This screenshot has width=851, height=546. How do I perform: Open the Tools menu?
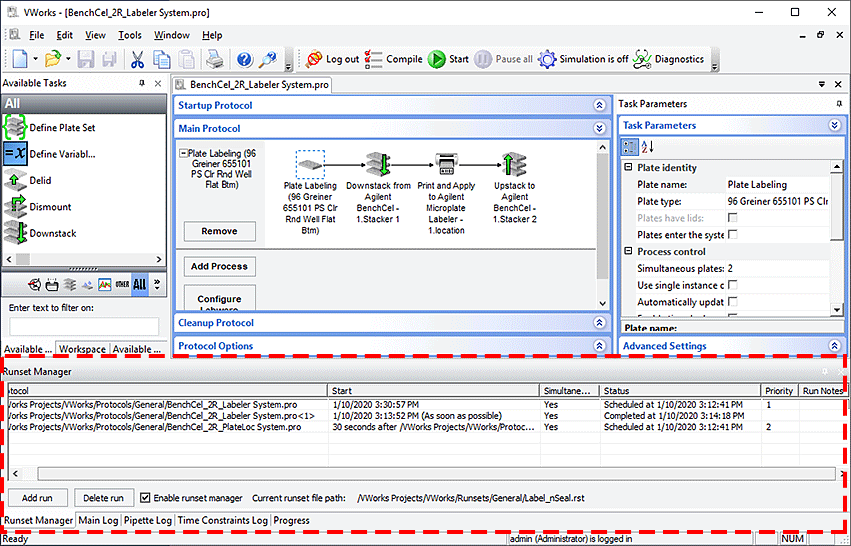pyautogui.click(x=130, y=35)
